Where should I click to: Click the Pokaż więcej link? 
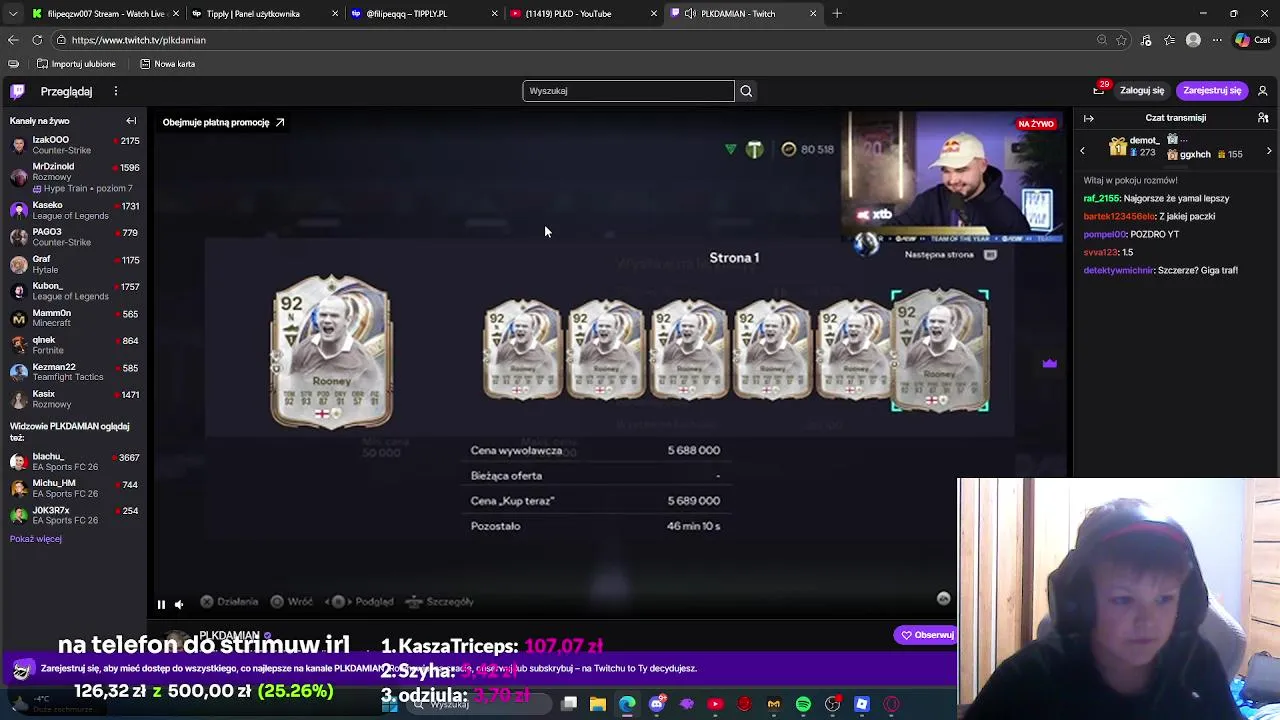tap(36, 539)
